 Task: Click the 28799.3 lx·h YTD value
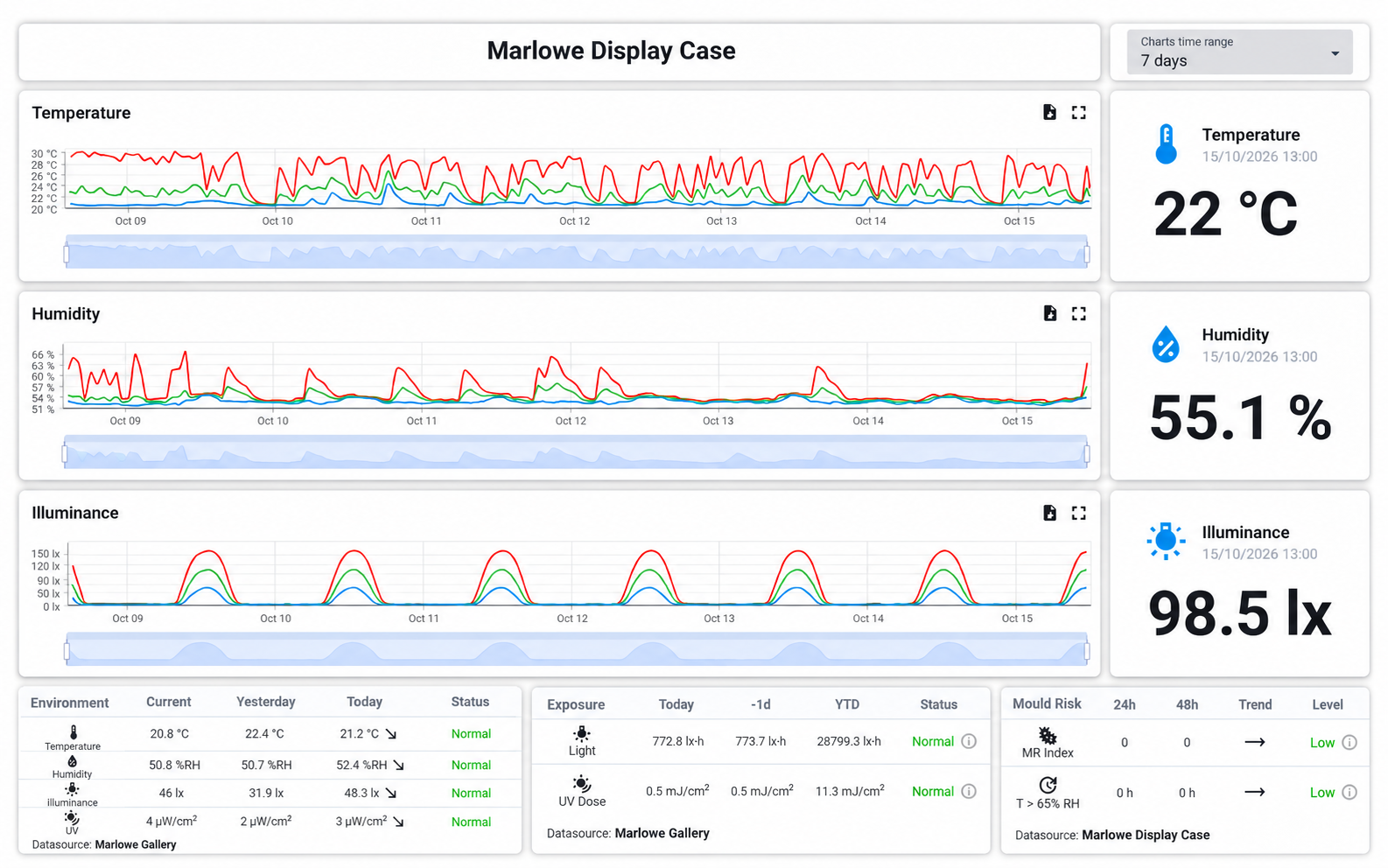tap(849, 741)
